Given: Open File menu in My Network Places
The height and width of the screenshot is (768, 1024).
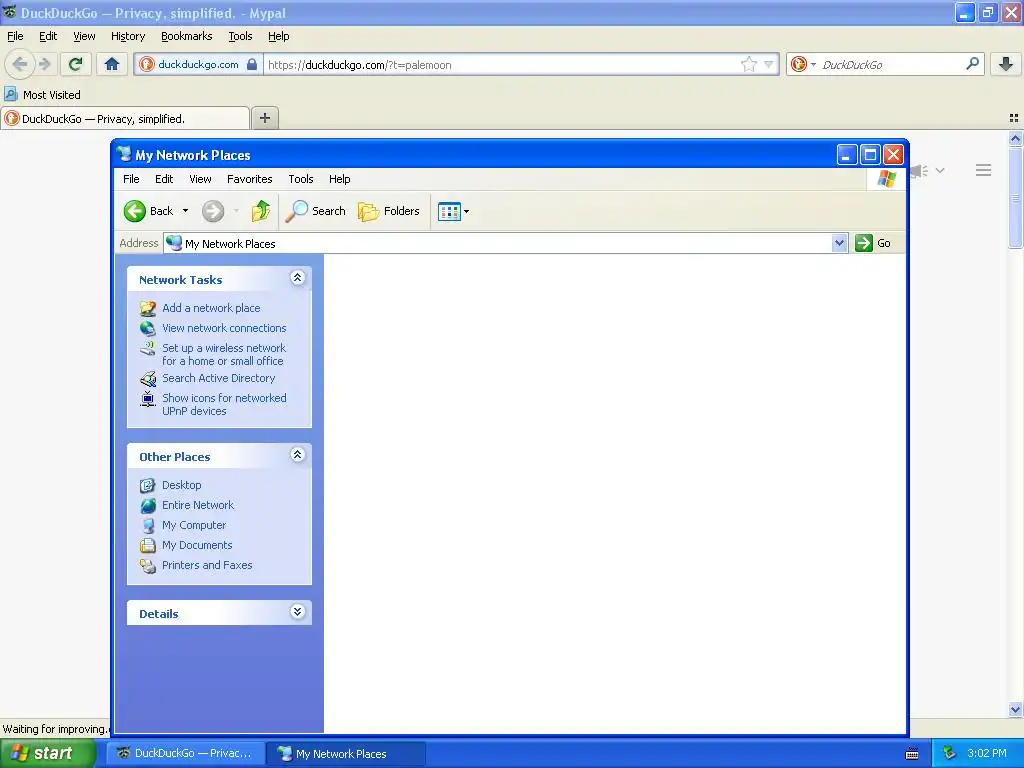Looking at the screenshot, I should click(131, 179).
